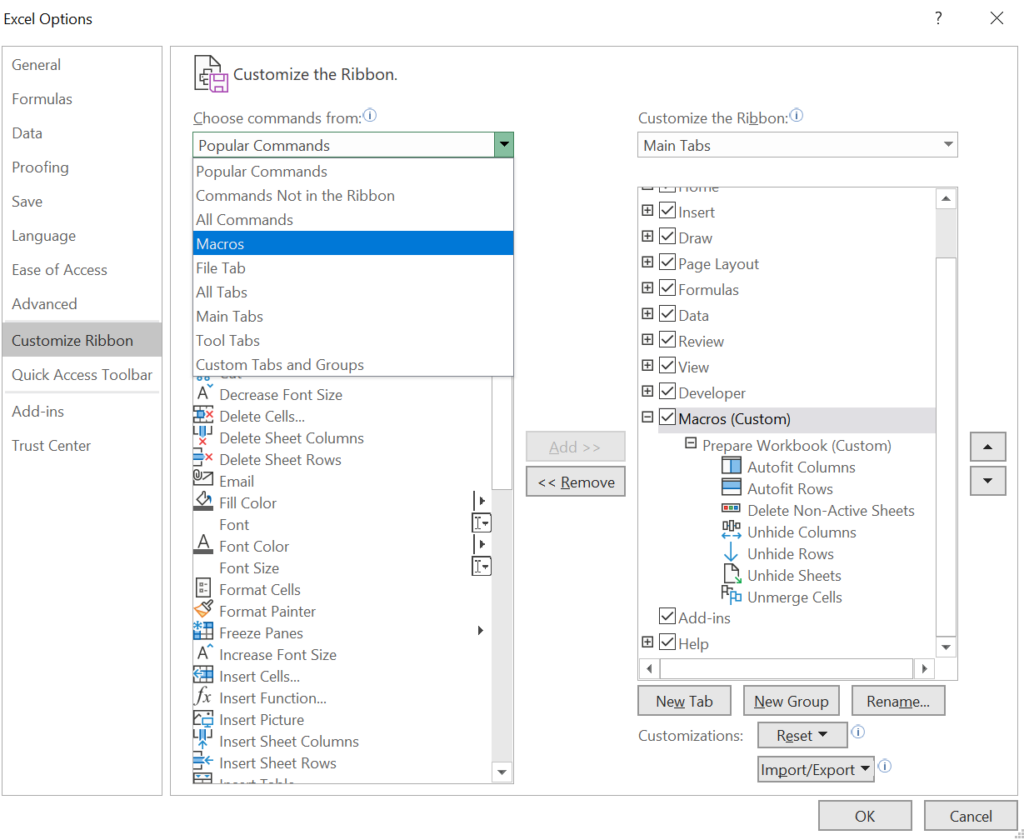
Task: Click the Unhide Sheets page icon
Action: 732,574
